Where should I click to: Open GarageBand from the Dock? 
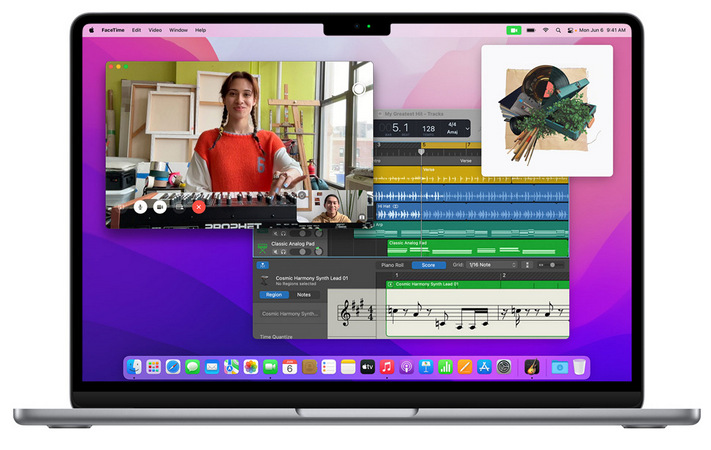click(532, 367)
